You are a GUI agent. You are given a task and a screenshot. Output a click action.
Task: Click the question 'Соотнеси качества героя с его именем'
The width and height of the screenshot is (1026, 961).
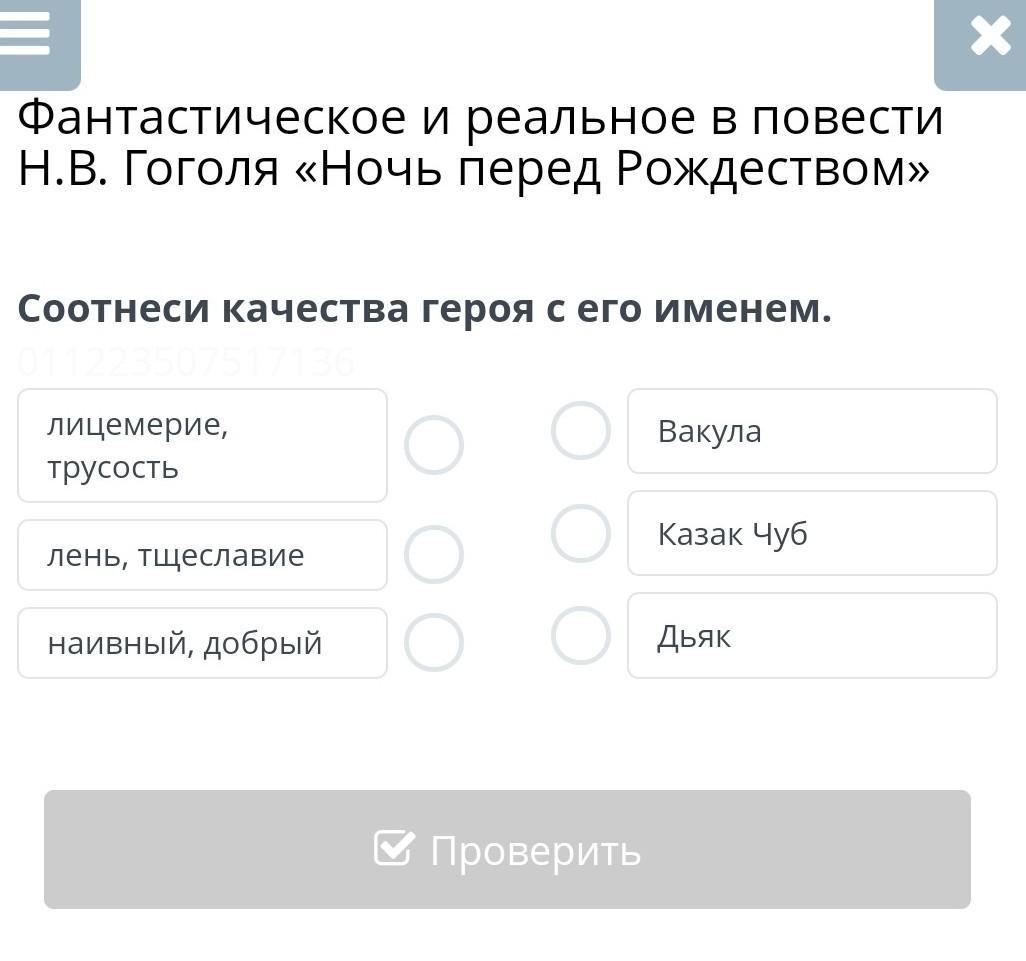point(424,309)
